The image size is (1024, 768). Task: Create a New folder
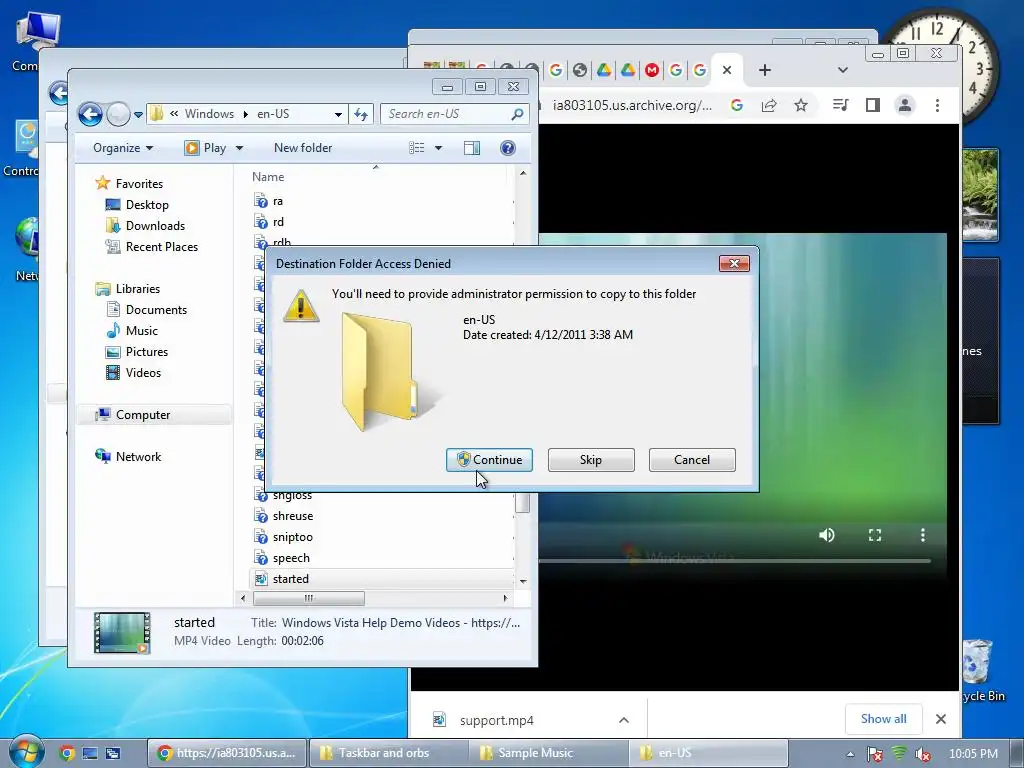click(303, 148)
